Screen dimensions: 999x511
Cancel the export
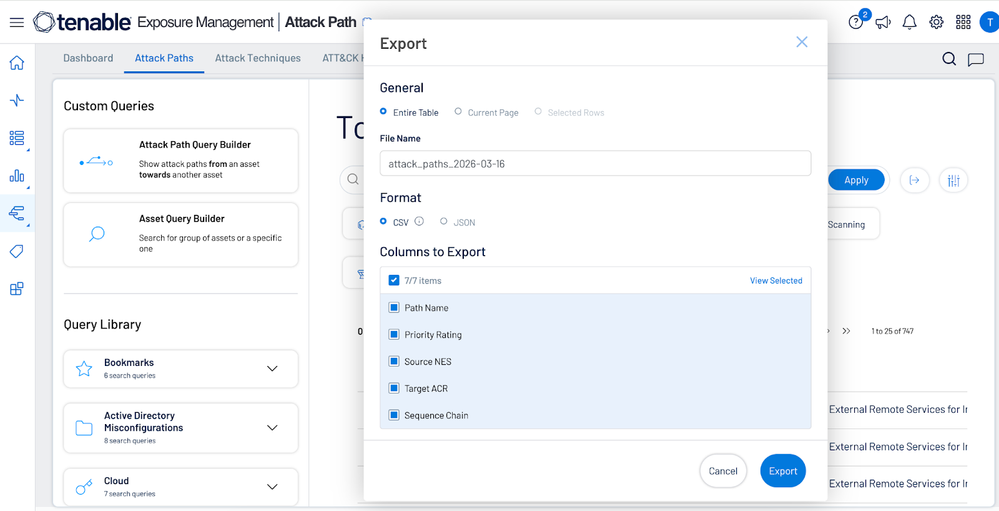pos(723,471)
